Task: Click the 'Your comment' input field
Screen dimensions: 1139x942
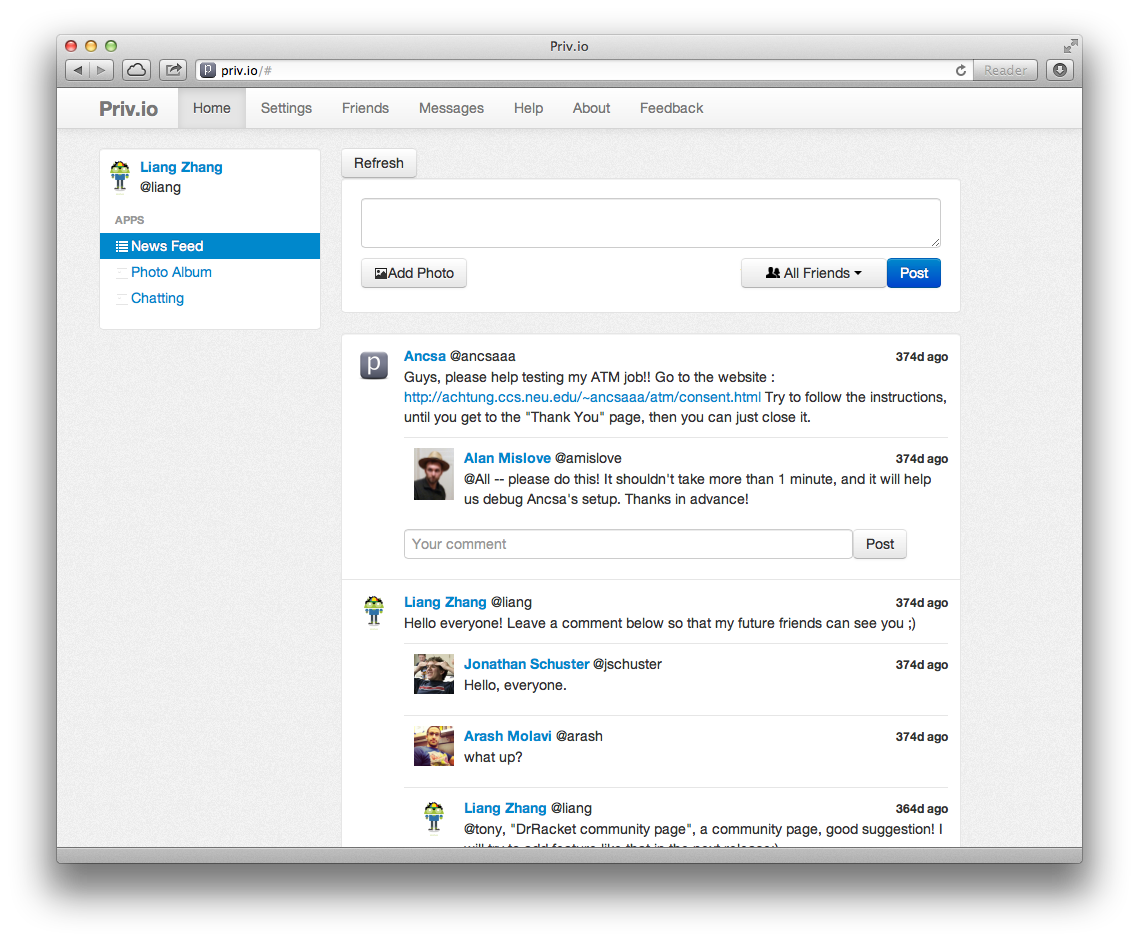Action: 628,544
